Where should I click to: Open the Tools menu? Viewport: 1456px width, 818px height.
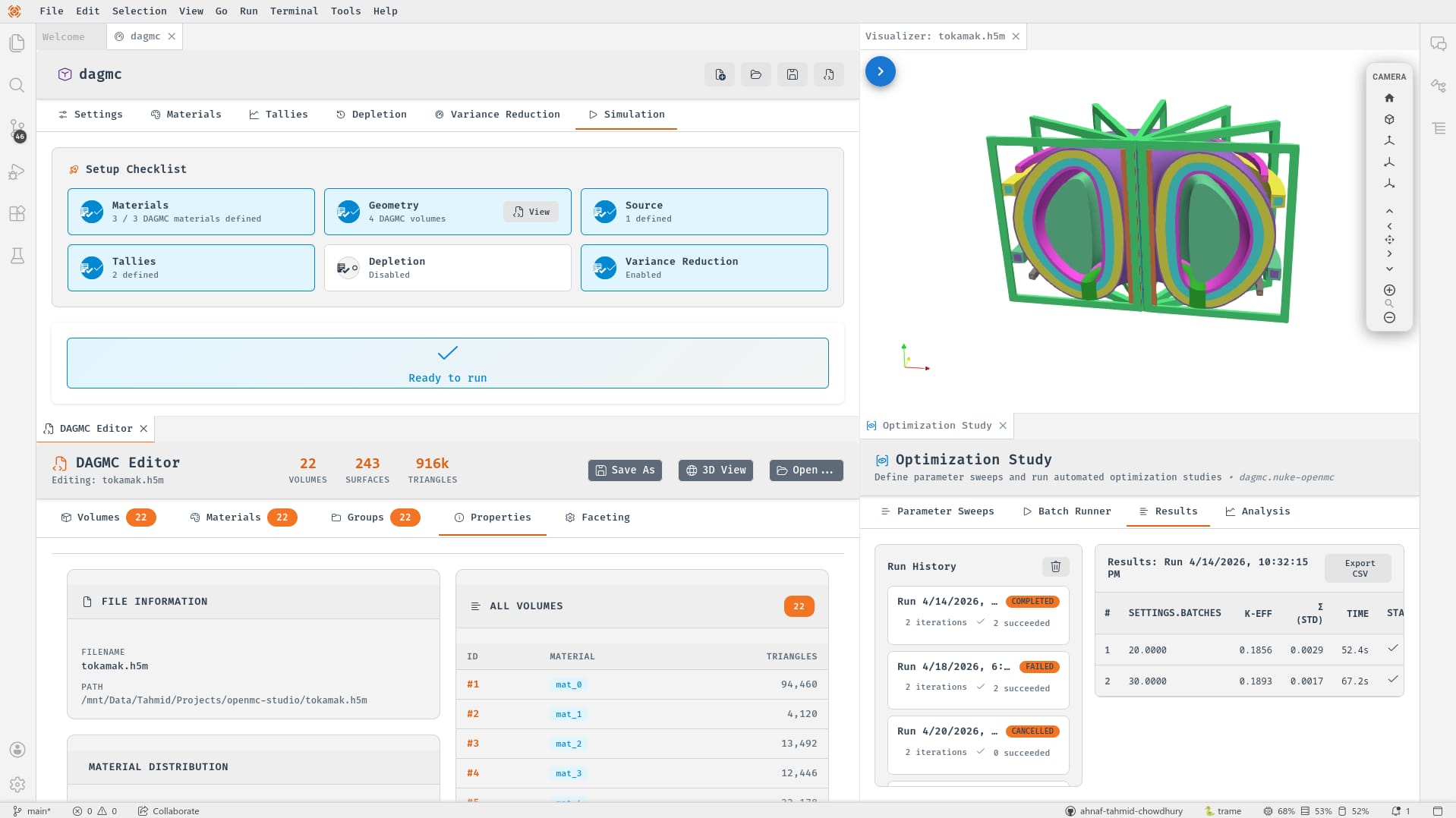[x=345, y=11]
